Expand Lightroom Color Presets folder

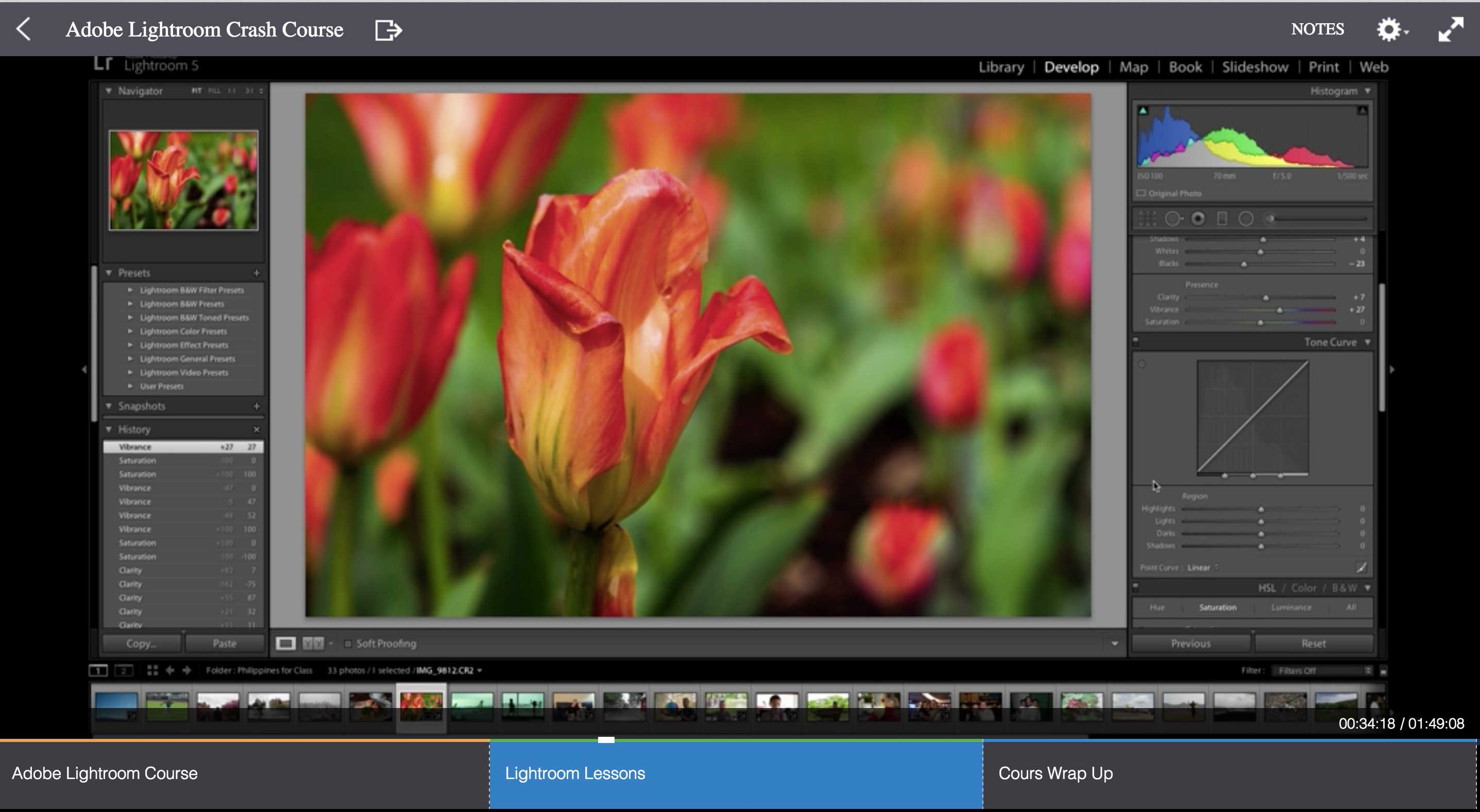[130, 332]
